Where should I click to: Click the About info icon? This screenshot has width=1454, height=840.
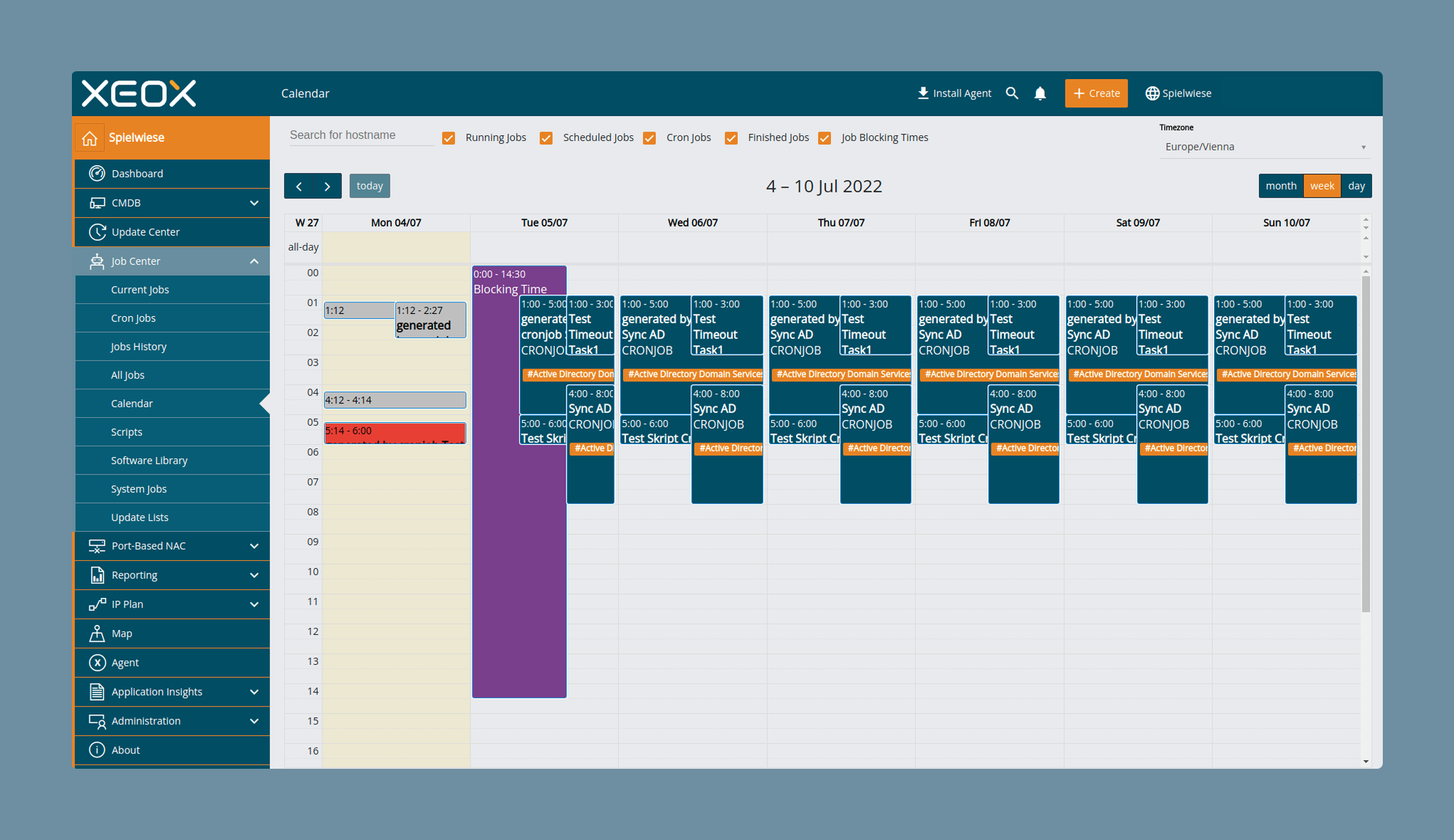click(x=97, y=750)
